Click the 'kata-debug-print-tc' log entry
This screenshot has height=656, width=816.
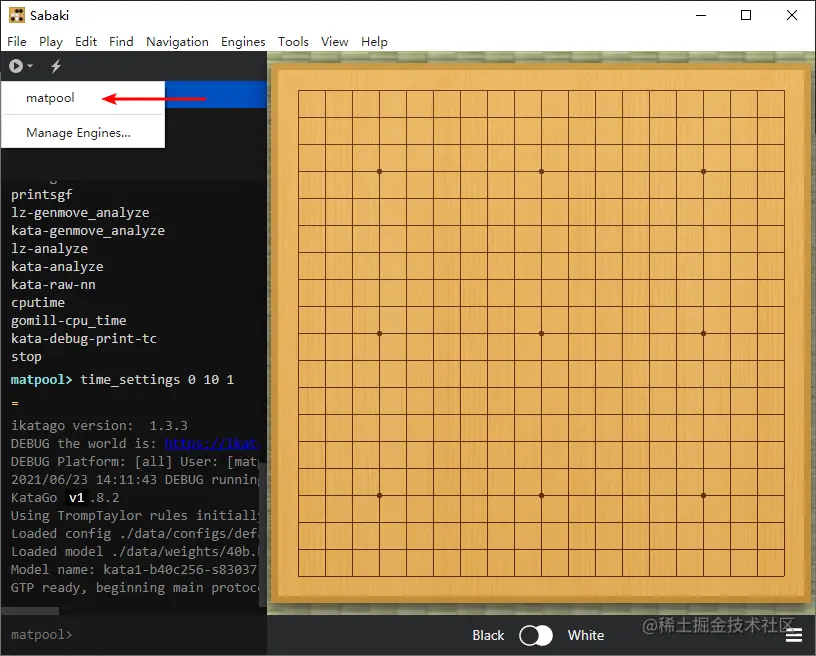pyautogui.click(x=84, y=339)
